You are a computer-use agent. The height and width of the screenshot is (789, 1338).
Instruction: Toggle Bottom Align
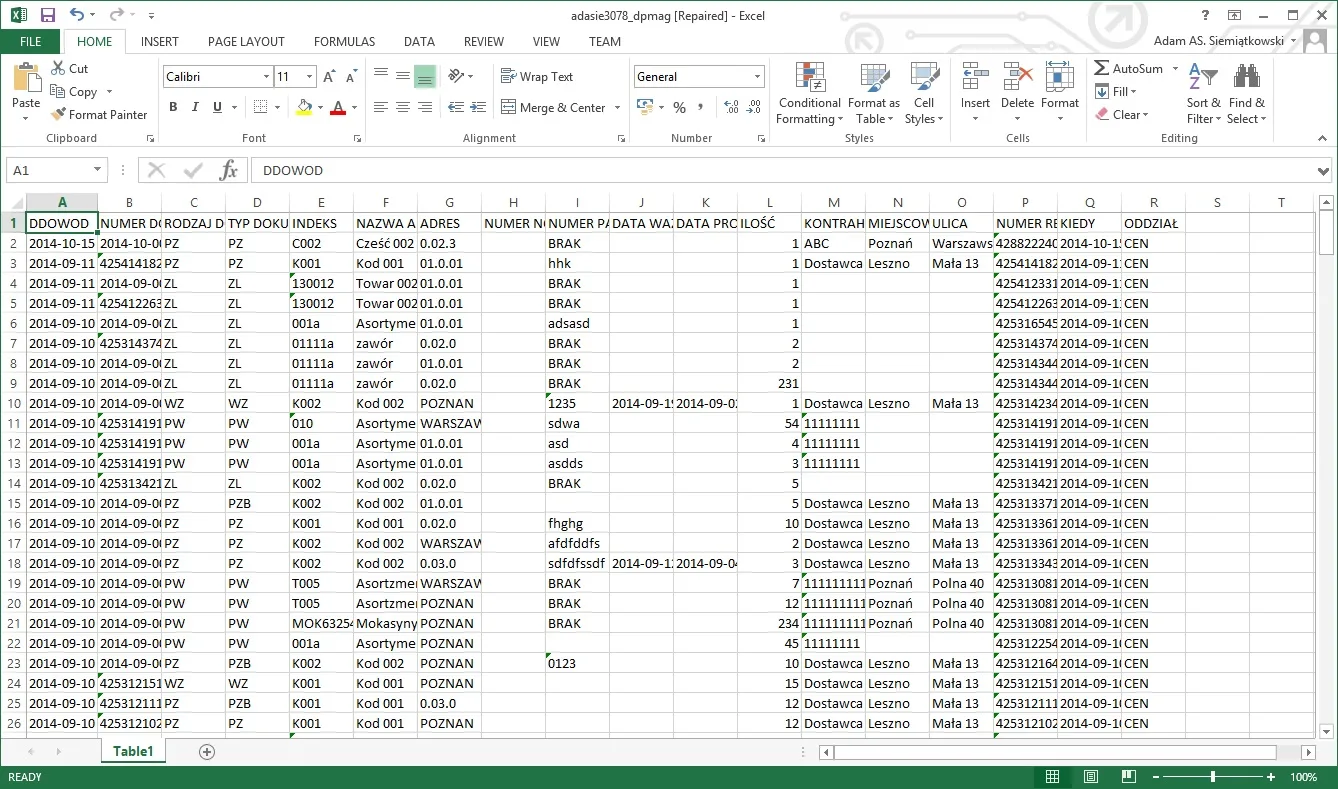(425, 76)
